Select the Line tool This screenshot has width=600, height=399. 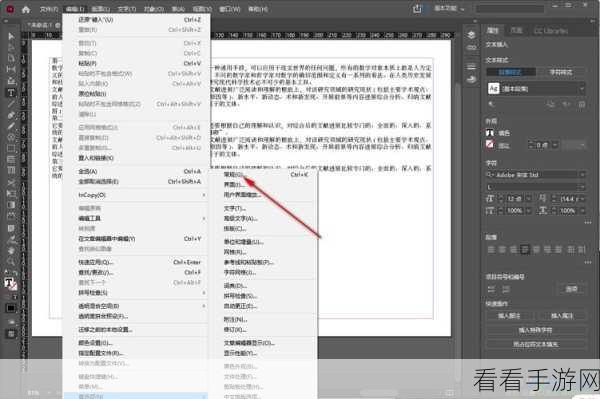point(11,104)
